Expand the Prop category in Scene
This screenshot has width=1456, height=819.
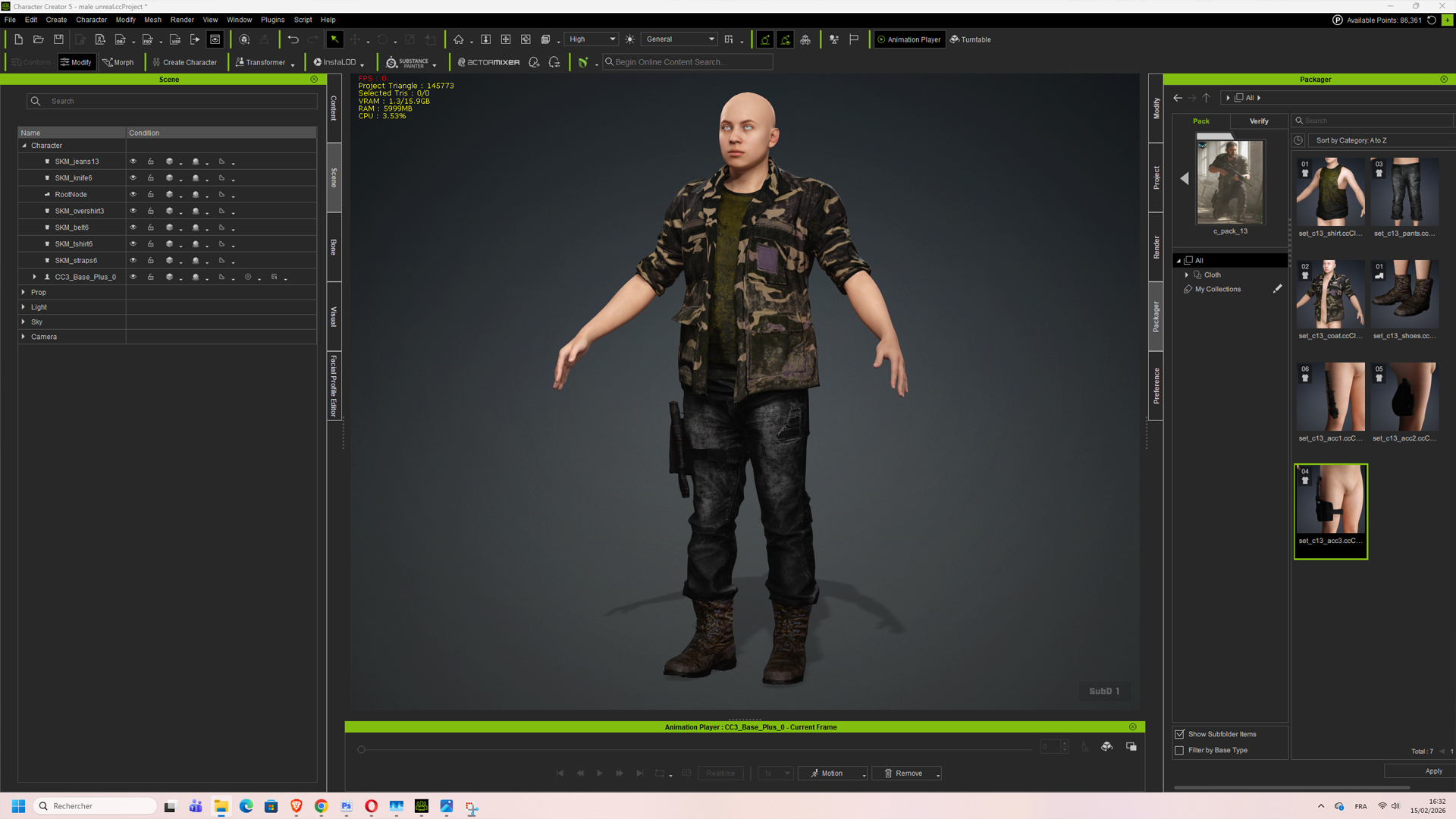[x=24, y=292]
